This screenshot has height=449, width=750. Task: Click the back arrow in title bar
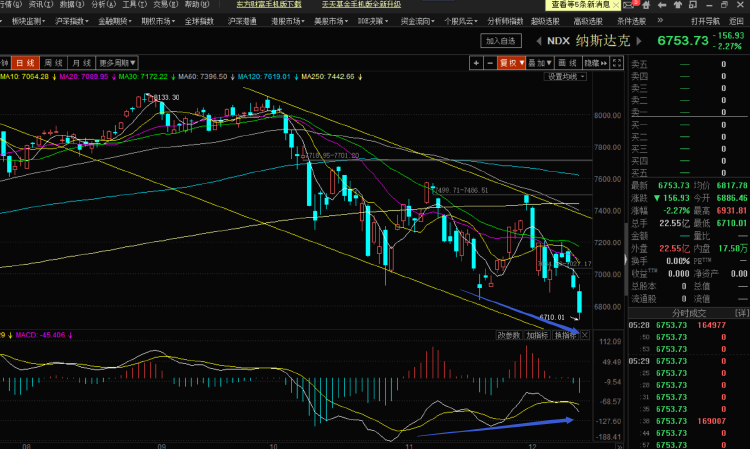click(662, 5)
